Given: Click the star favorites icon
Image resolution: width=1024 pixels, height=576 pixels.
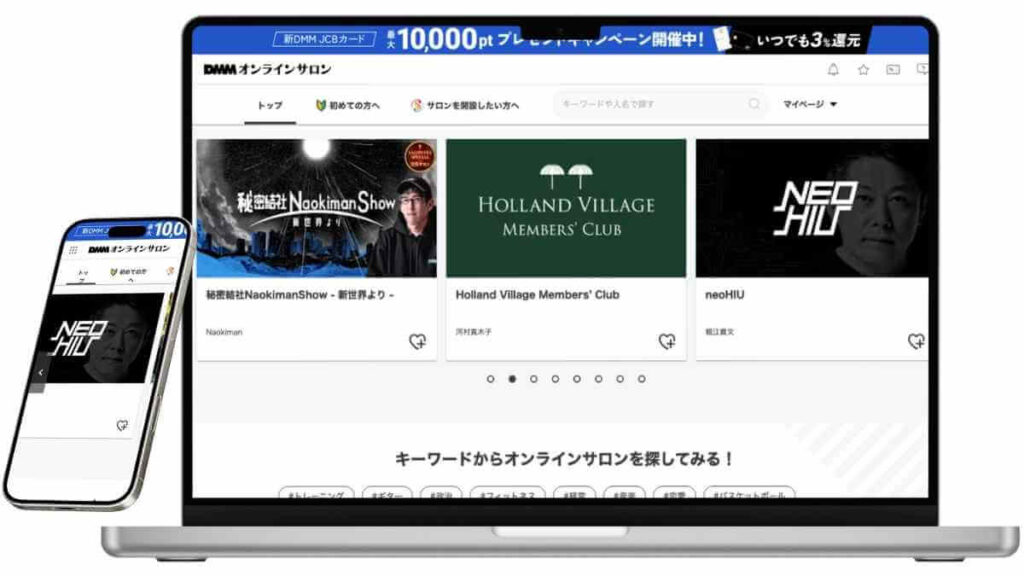Looking at the screenshot, I should [863, 70].
